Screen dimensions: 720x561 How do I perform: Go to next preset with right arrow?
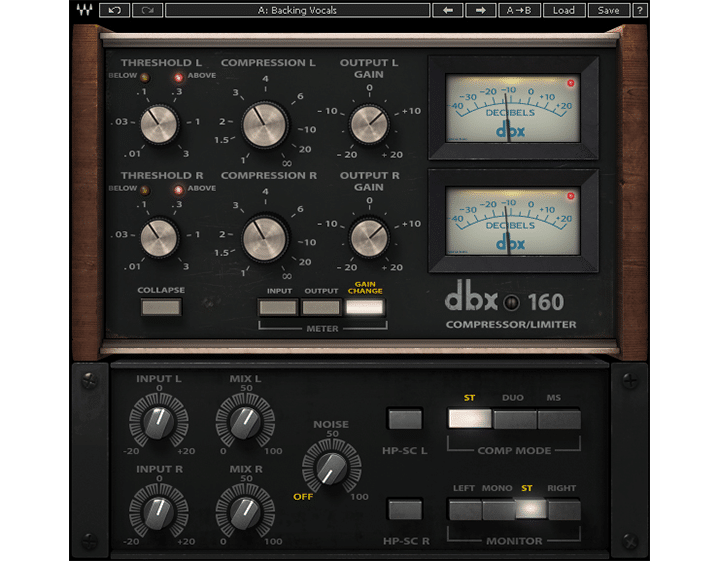[x=481, y=10]
